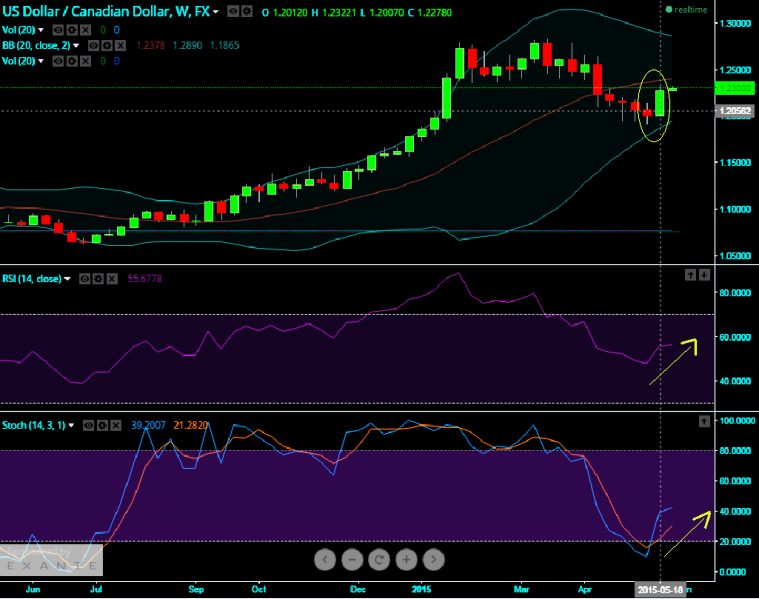Click the 1.15000 price scale label

[x=735, y=163]
